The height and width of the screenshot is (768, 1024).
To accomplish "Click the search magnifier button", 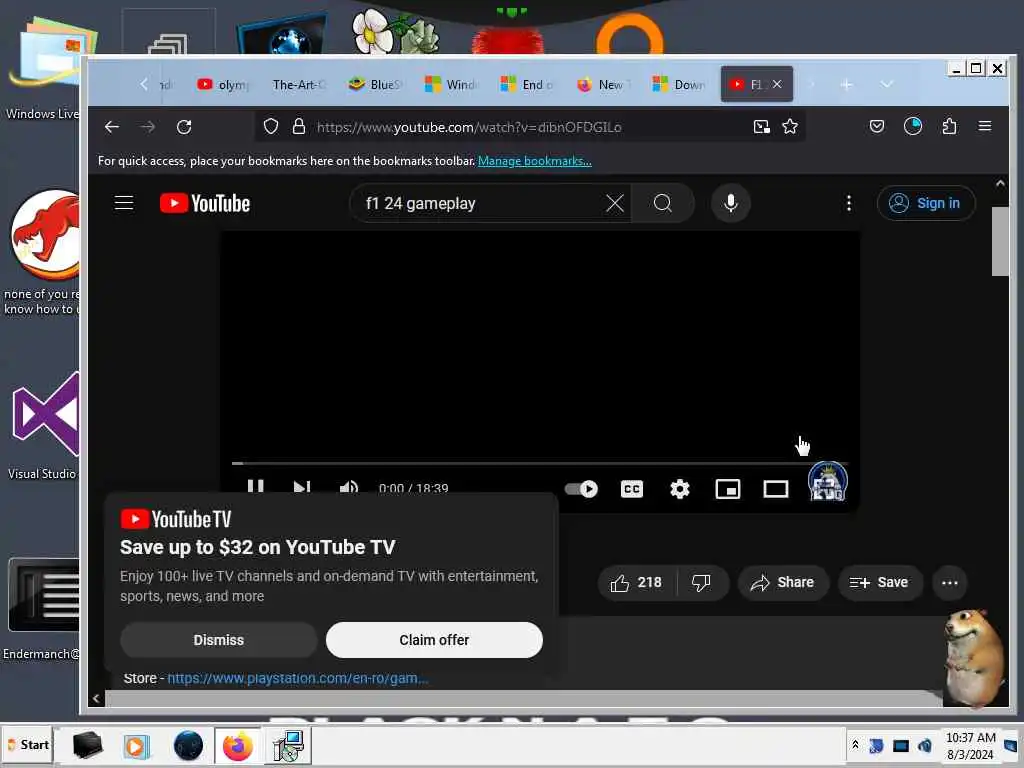I will pyautogui.click(x=663, y=203).
